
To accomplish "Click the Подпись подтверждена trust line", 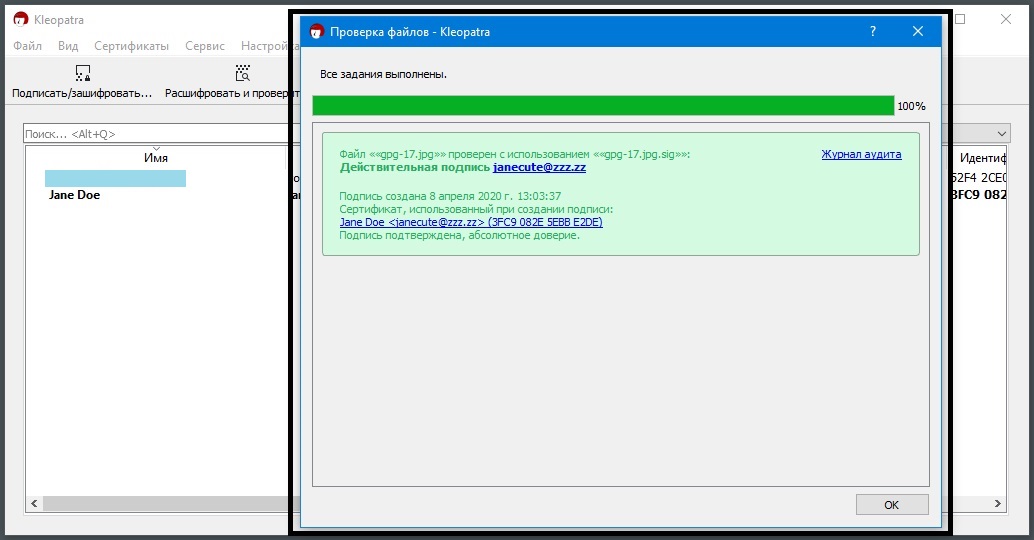I will [x=460, y=235].
